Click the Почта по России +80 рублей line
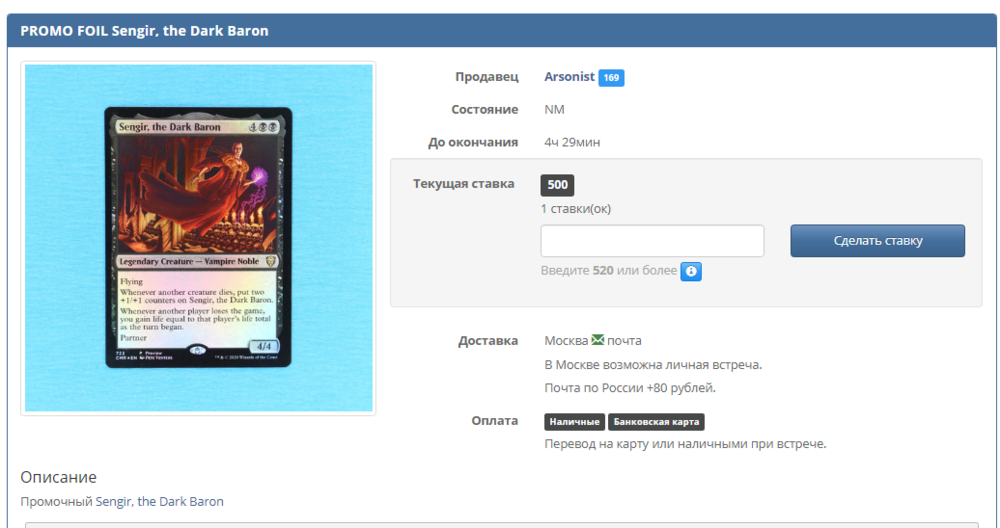The height and width of the screenshot is (528, 1000). coord(630,388)
